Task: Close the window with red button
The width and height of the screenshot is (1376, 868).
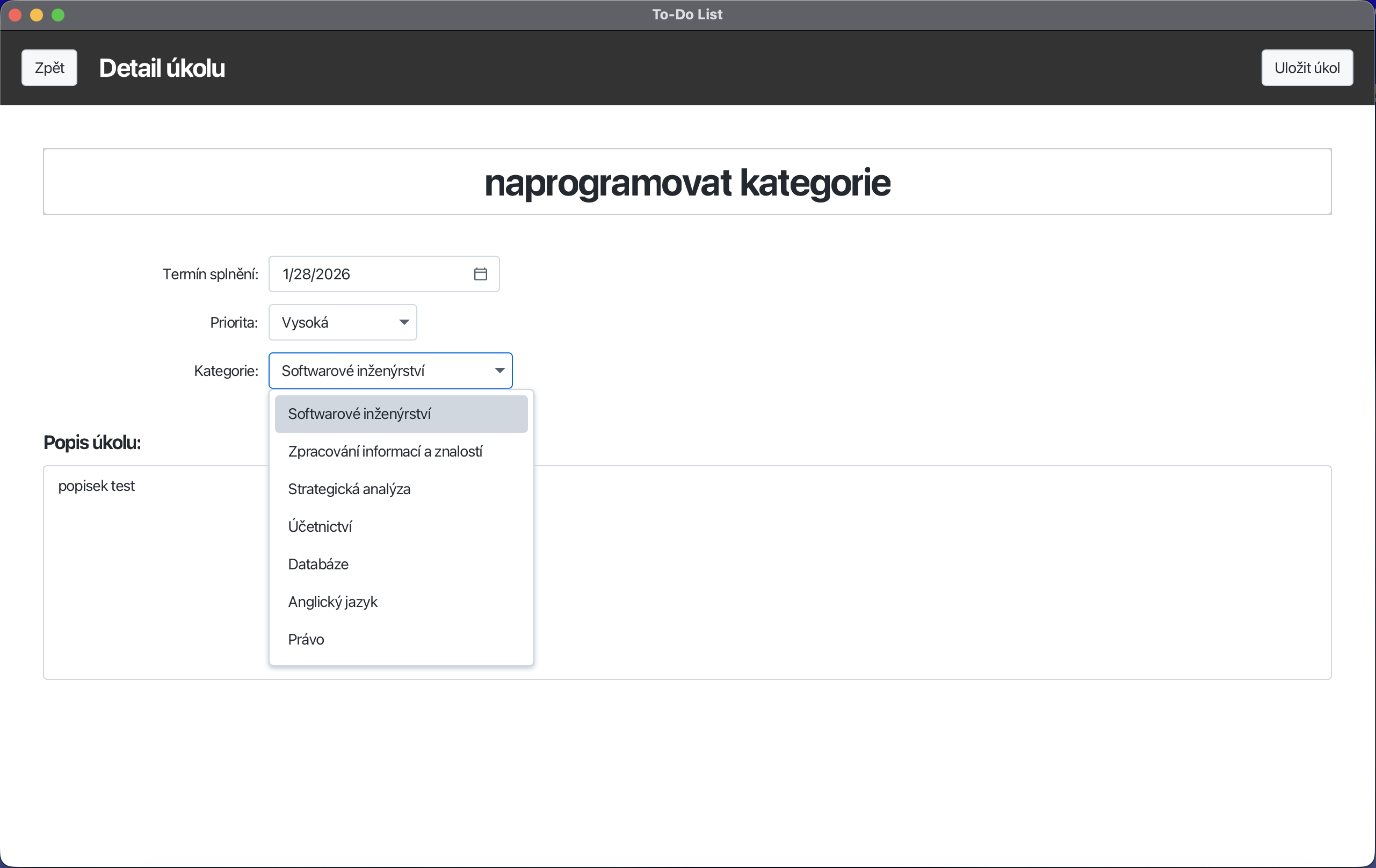Action: 16,15
